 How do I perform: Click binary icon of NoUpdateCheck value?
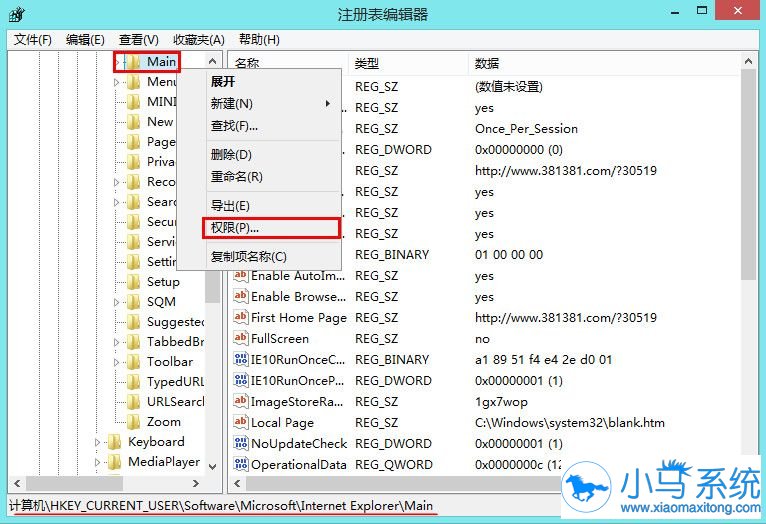click(x=240, y=444)
